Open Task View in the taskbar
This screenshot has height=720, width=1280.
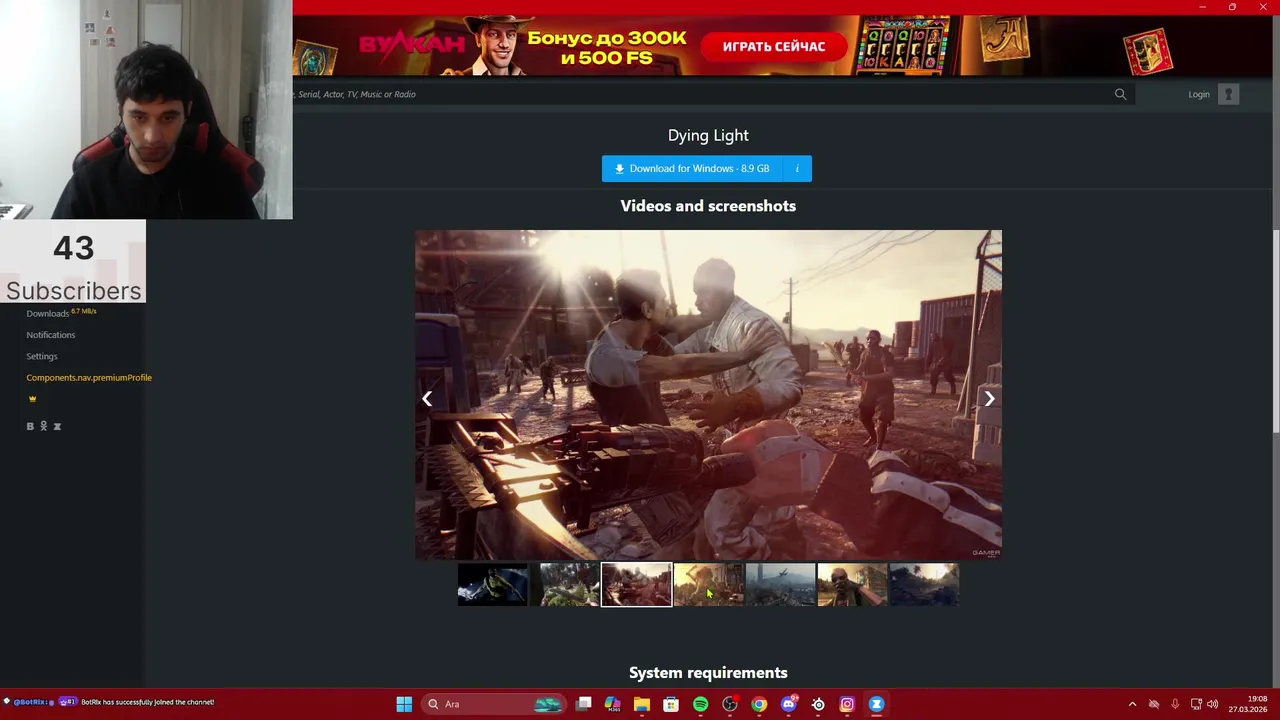click(584, 704)
